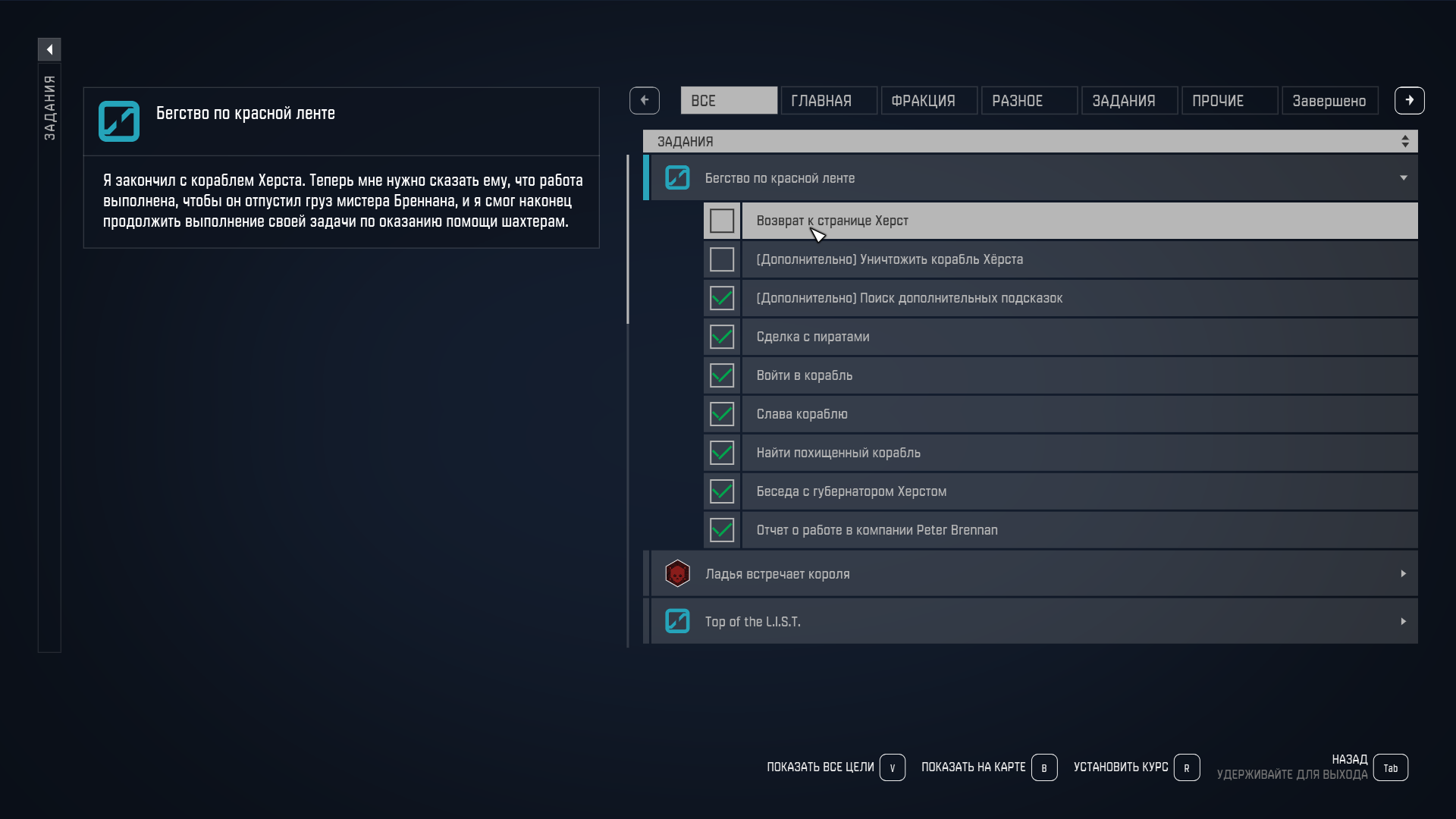The image size is (1456, 819).
Task: Open the ЗАДАНИЯ sort dropdown
Action: 1404,142
